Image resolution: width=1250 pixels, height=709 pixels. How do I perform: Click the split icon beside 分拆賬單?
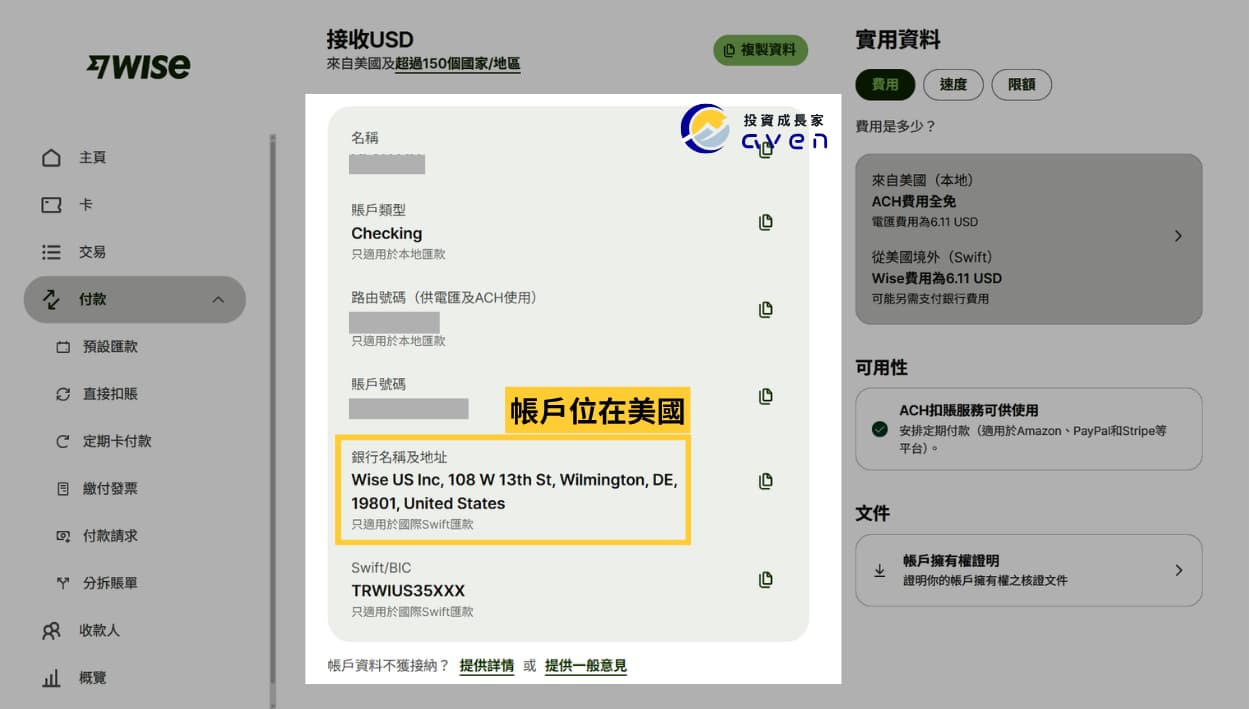63,583
